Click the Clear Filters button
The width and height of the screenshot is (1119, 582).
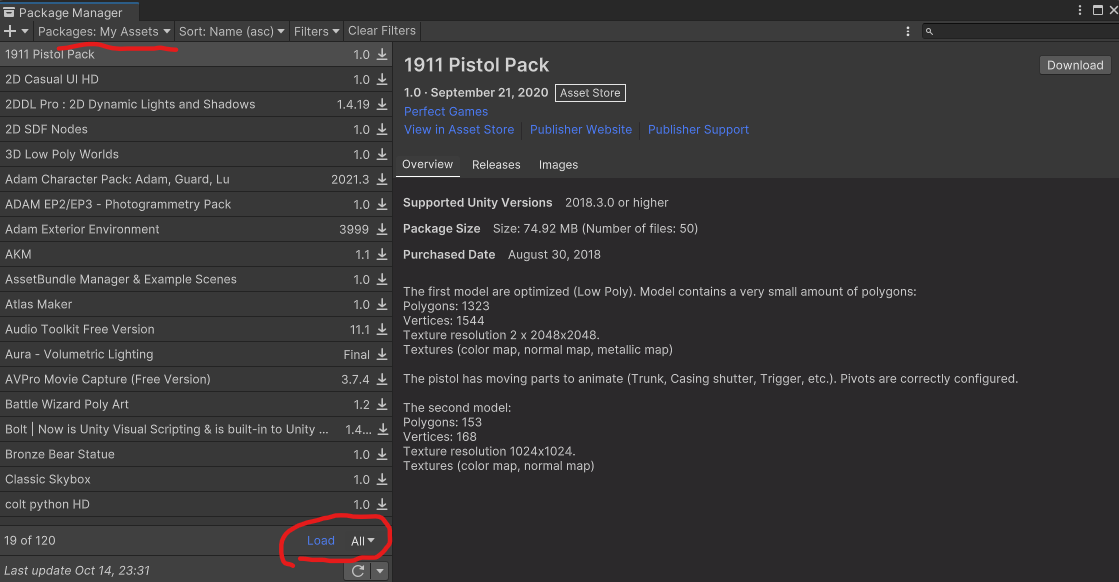[x=382, y=31]
